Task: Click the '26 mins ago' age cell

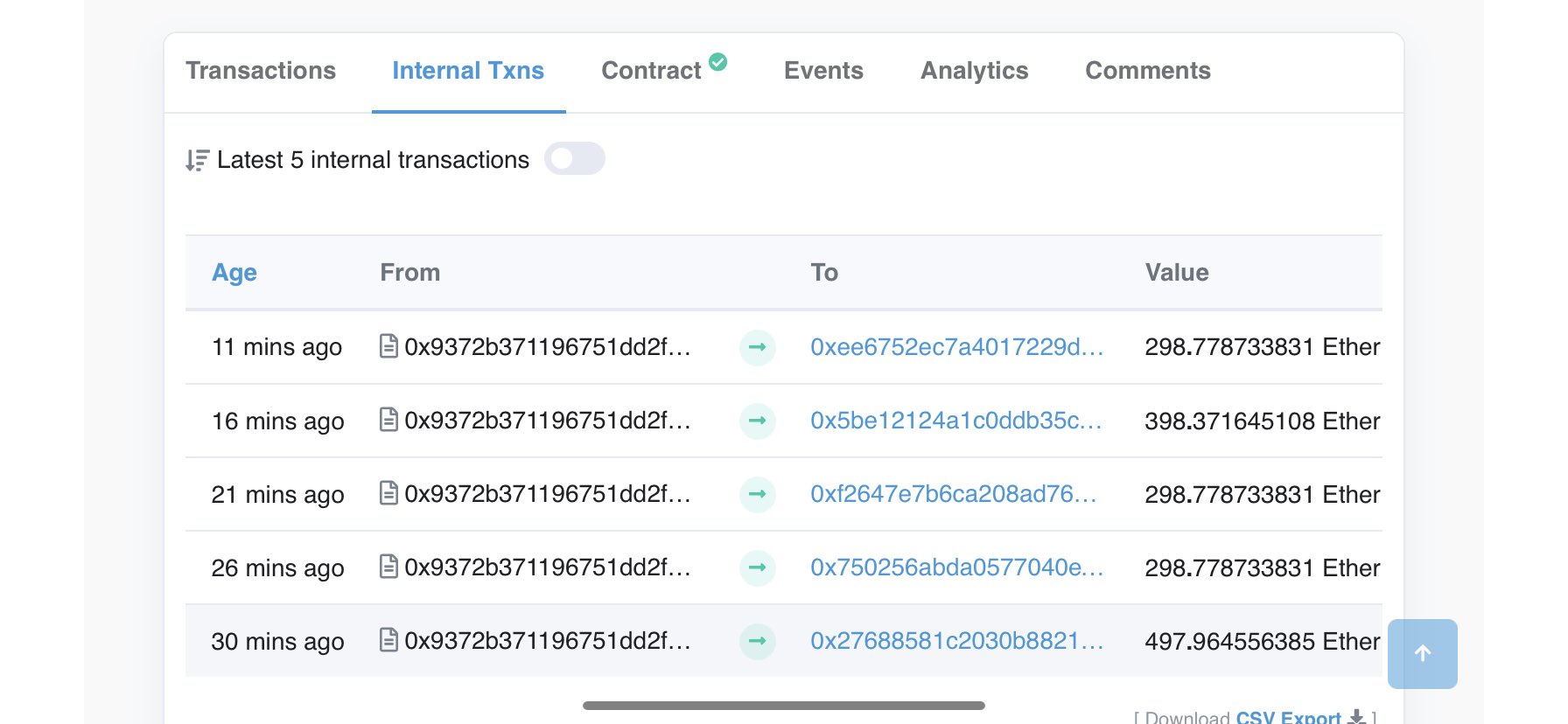Action: click(x=277, y=568)
